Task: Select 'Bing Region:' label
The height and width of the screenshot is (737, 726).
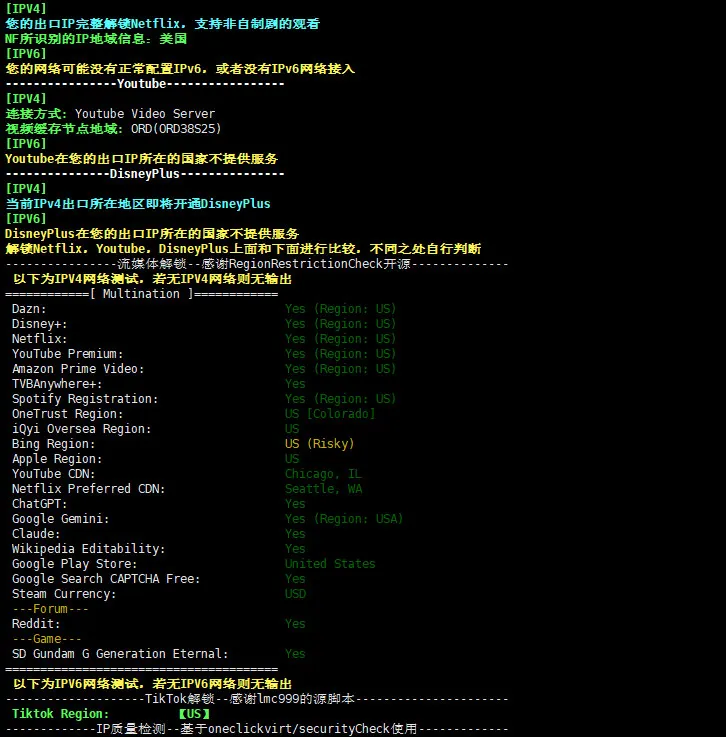Action: tap(54, 444)
